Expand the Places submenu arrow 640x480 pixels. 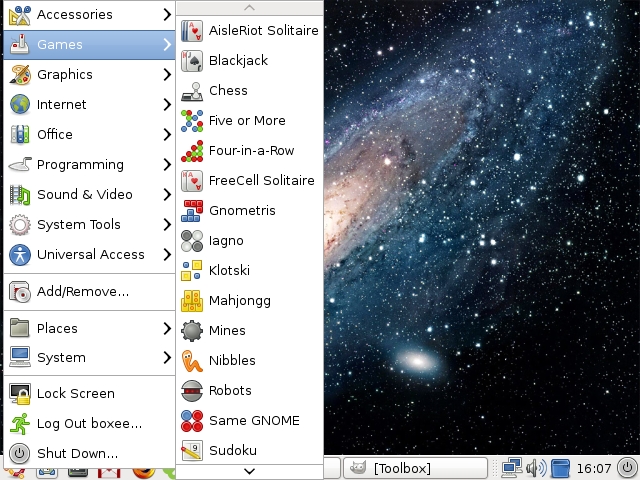point(167,329)
